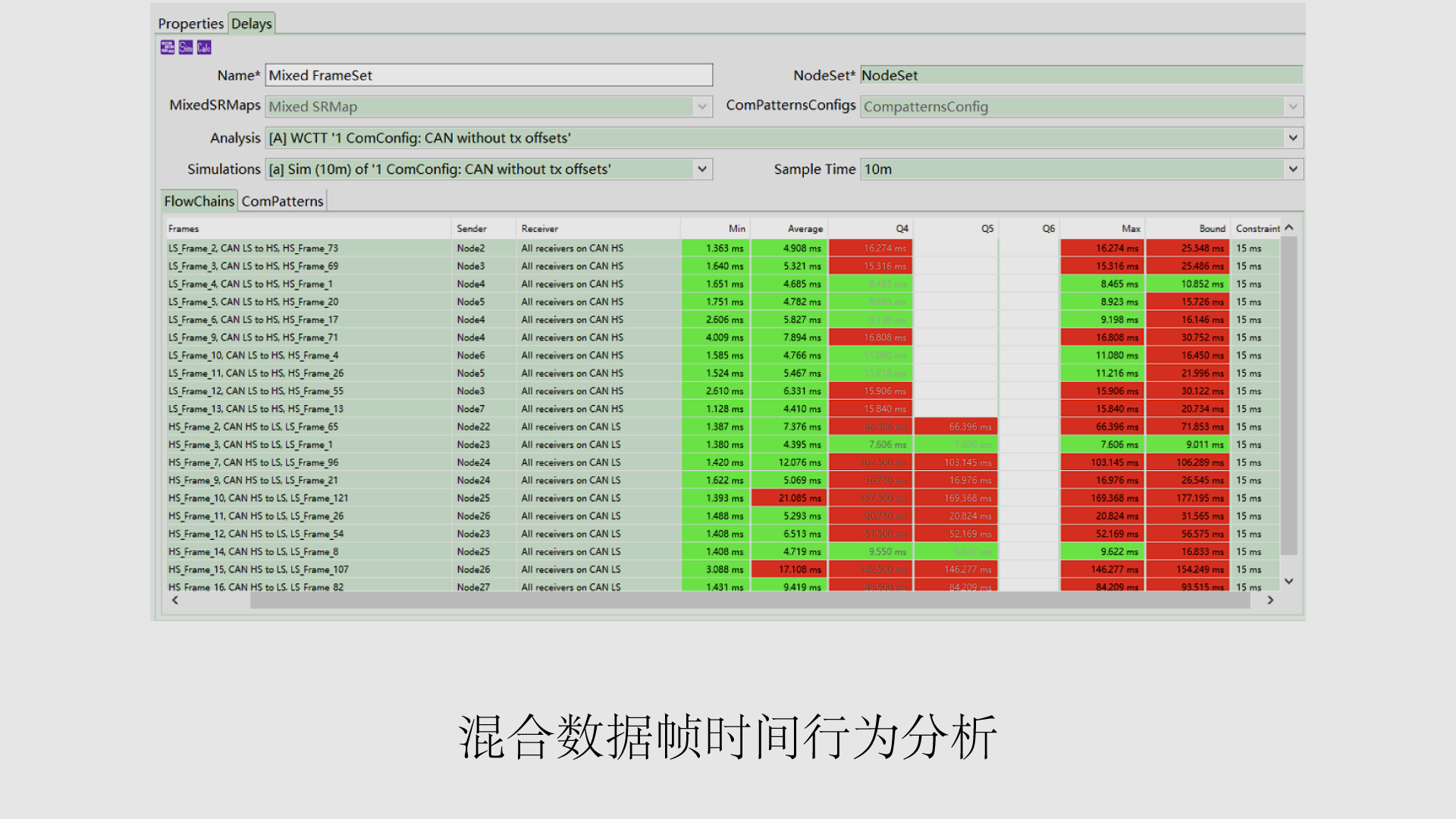Viewport: 1456px width, 819px height.
Task: Click the horizontal scrollbar left arrow
Action: click(x=175, y=601)
